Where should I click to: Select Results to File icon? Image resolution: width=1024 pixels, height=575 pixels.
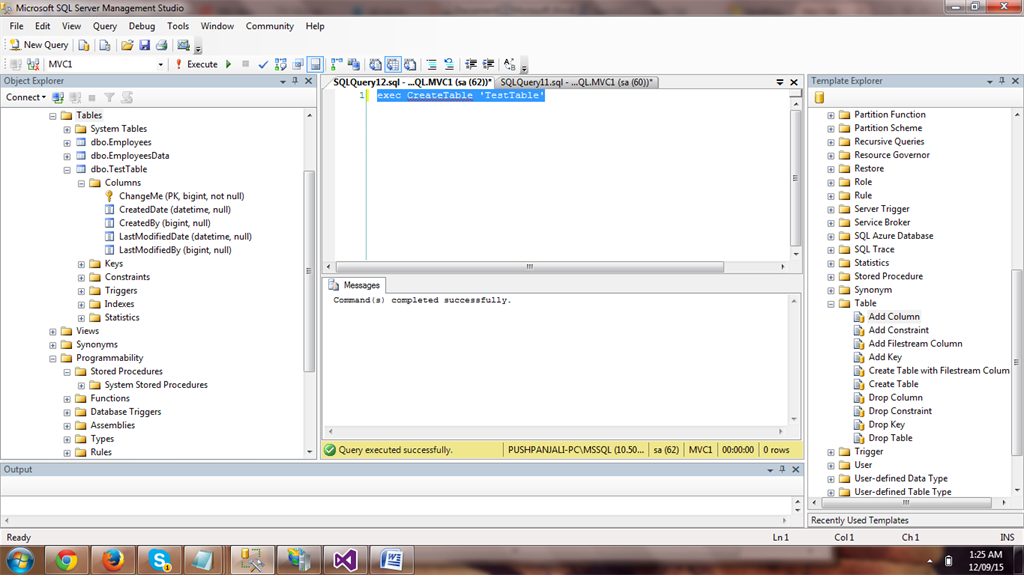pyautogui.click(x=410, y=64)
